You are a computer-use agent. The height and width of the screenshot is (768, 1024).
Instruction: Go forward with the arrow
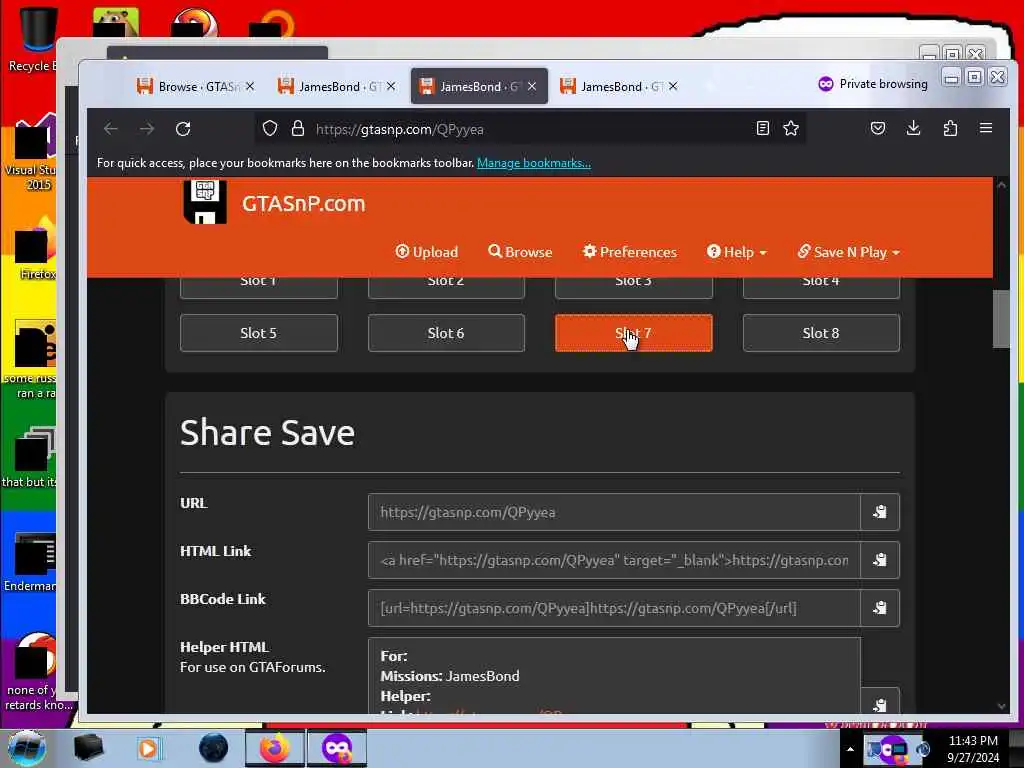click(x=147, y=129)
